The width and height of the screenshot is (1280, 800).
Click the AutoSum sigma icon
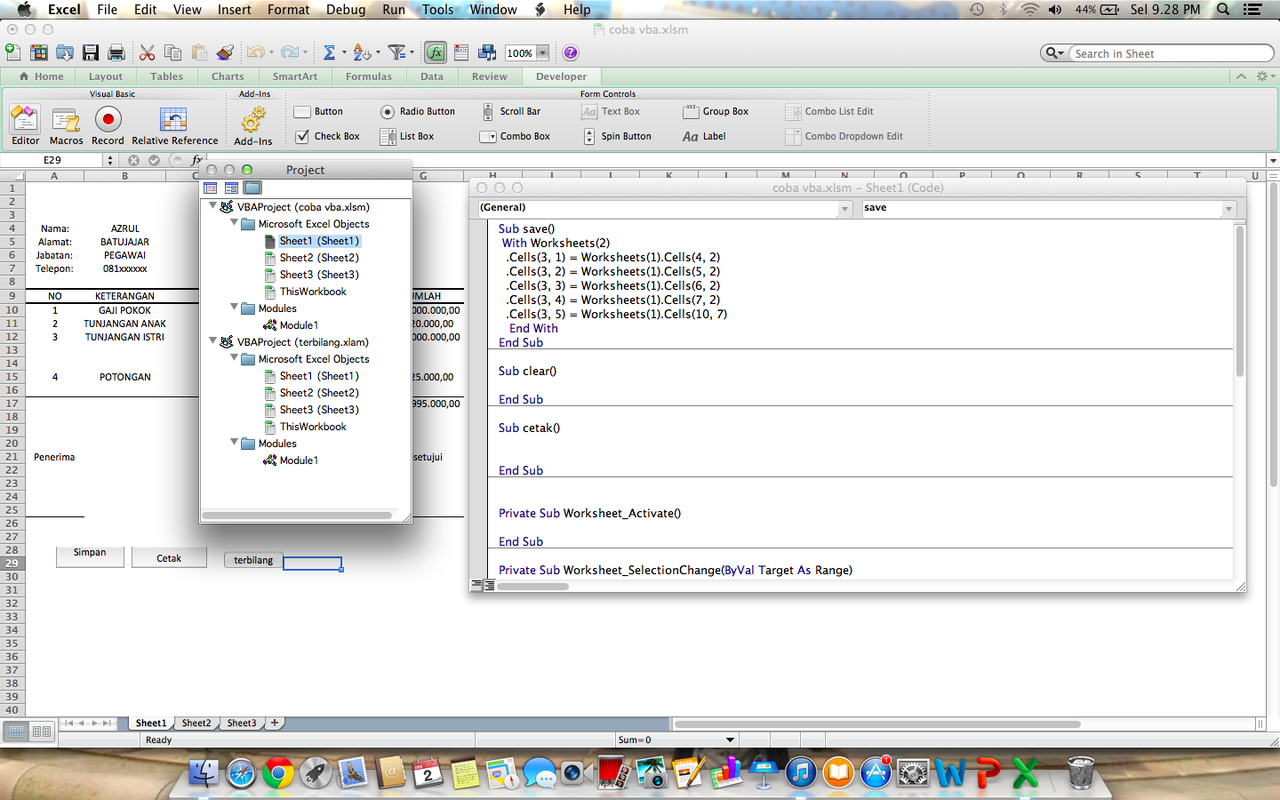point(328,53)
